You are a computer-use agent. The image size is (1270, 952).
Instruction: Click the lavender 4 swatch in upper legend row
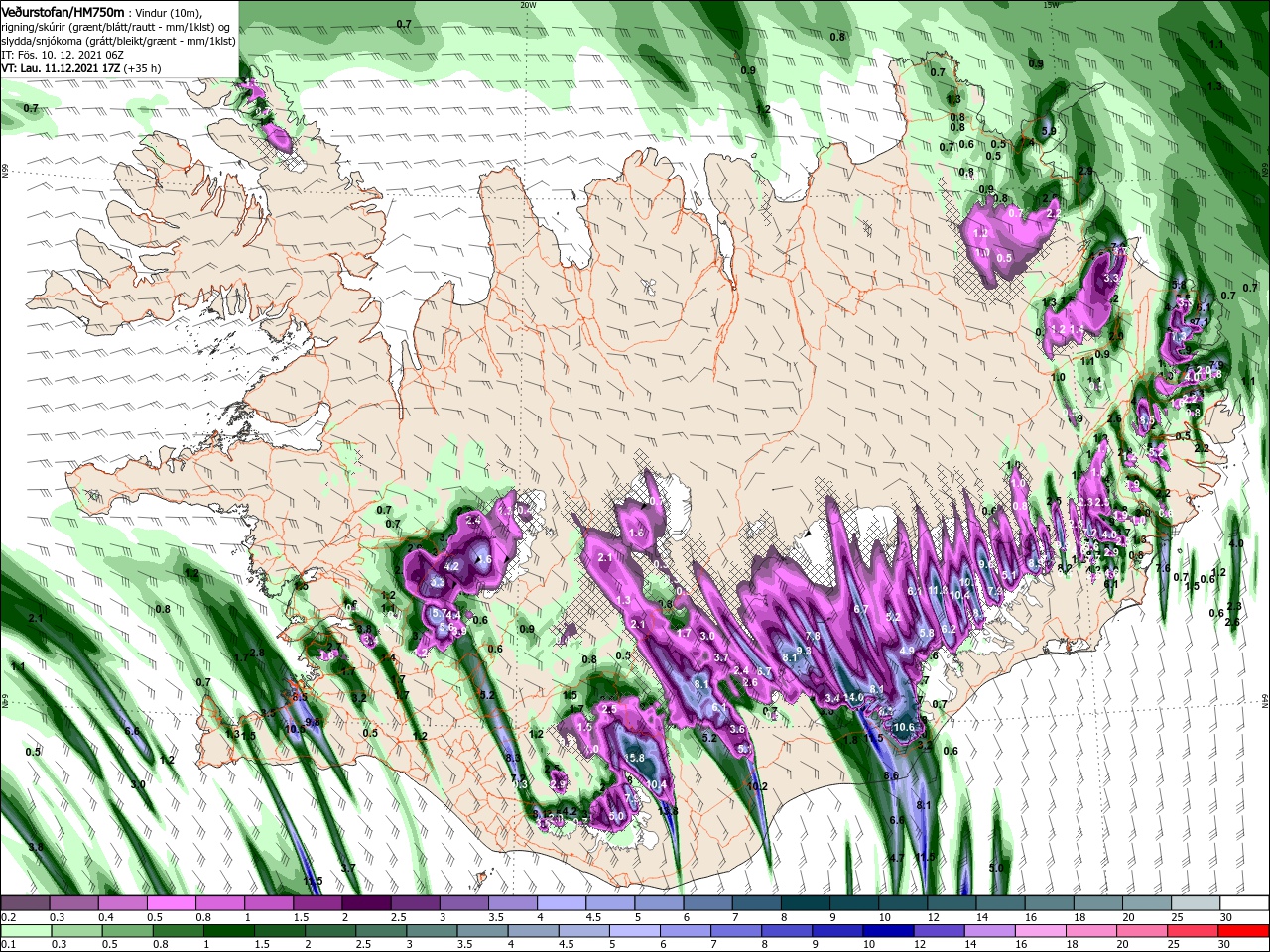(561, 902)
